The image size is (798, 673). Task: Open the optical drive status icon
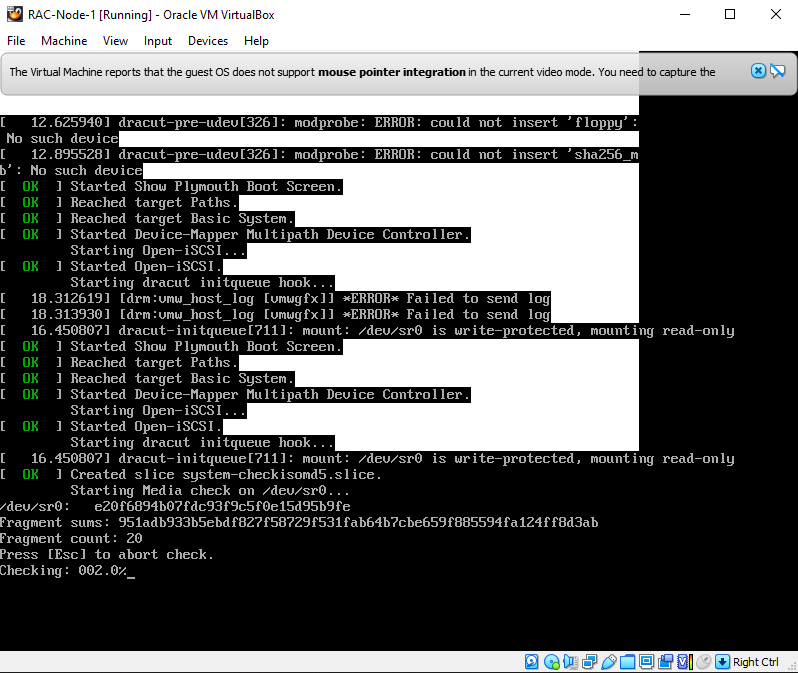(551, 662)
